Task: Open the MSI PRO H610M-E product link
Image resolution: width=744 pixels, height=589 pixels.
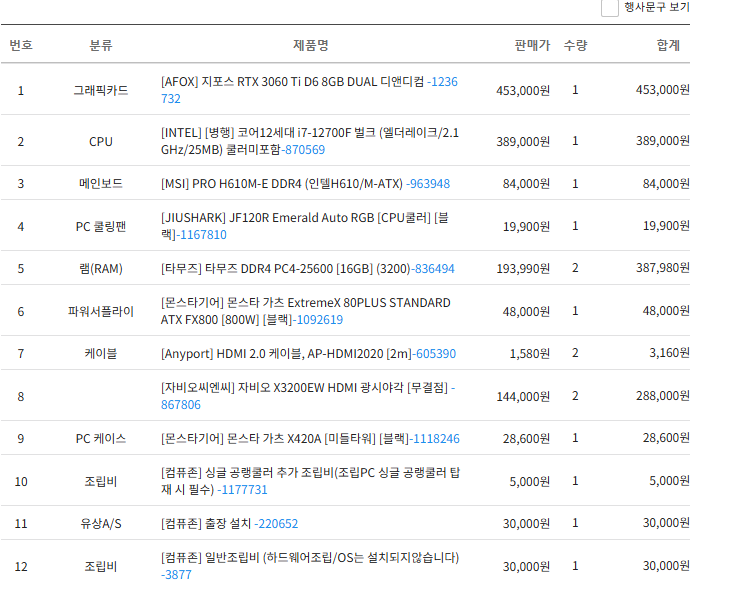Action: point(306,184)
